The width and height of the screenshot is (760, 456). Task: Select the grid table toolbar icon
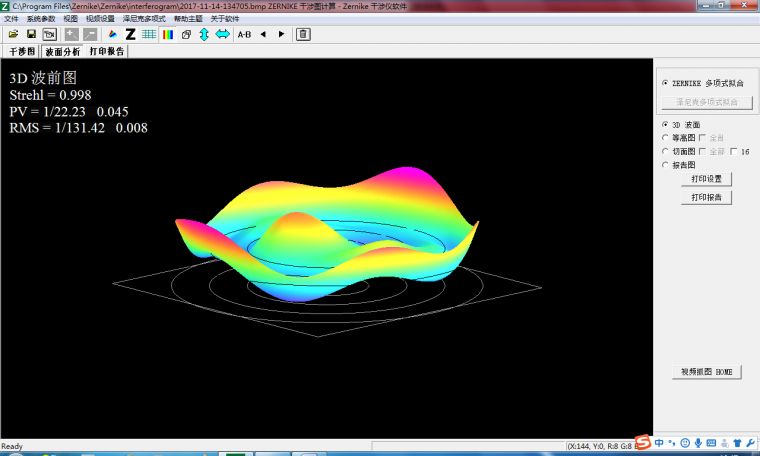click(x=148, y=34)
